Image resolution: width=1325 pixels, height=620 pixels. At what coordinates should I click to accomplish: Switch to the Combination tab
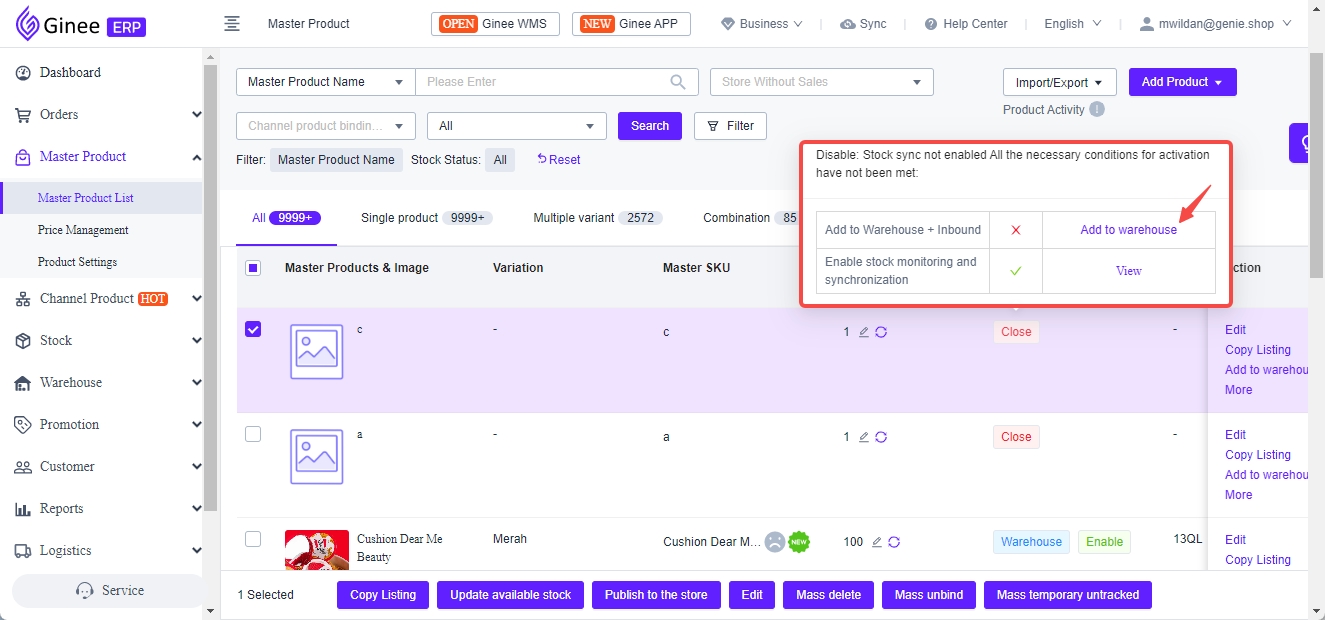click(x=750, y=218)
